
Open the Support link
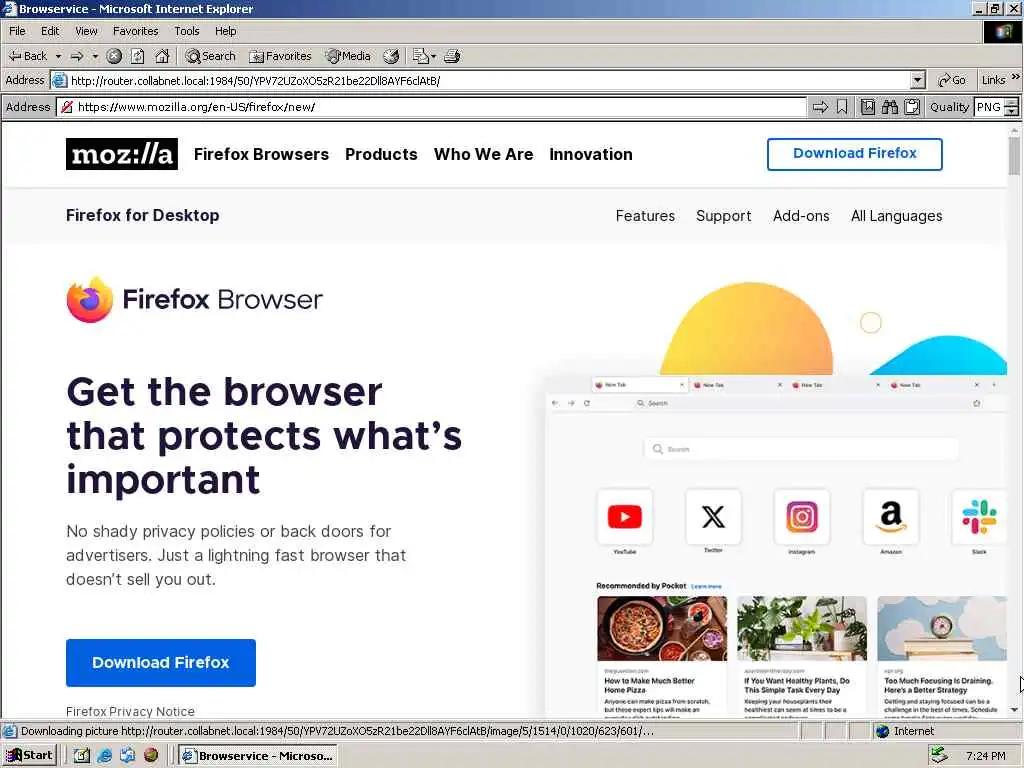click(724, 216)
